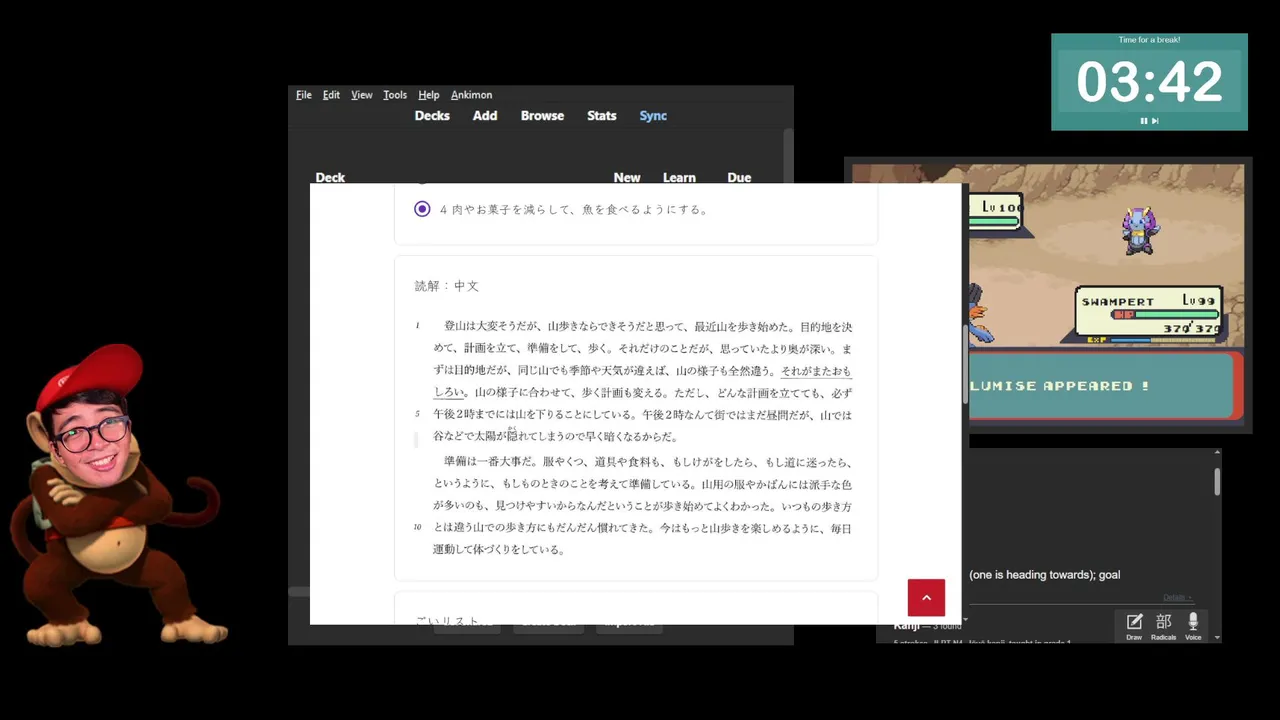Click the wild Pokémon sprite in game
Viewport: 1280px width, 720px height.
[x=1138, y=229]
